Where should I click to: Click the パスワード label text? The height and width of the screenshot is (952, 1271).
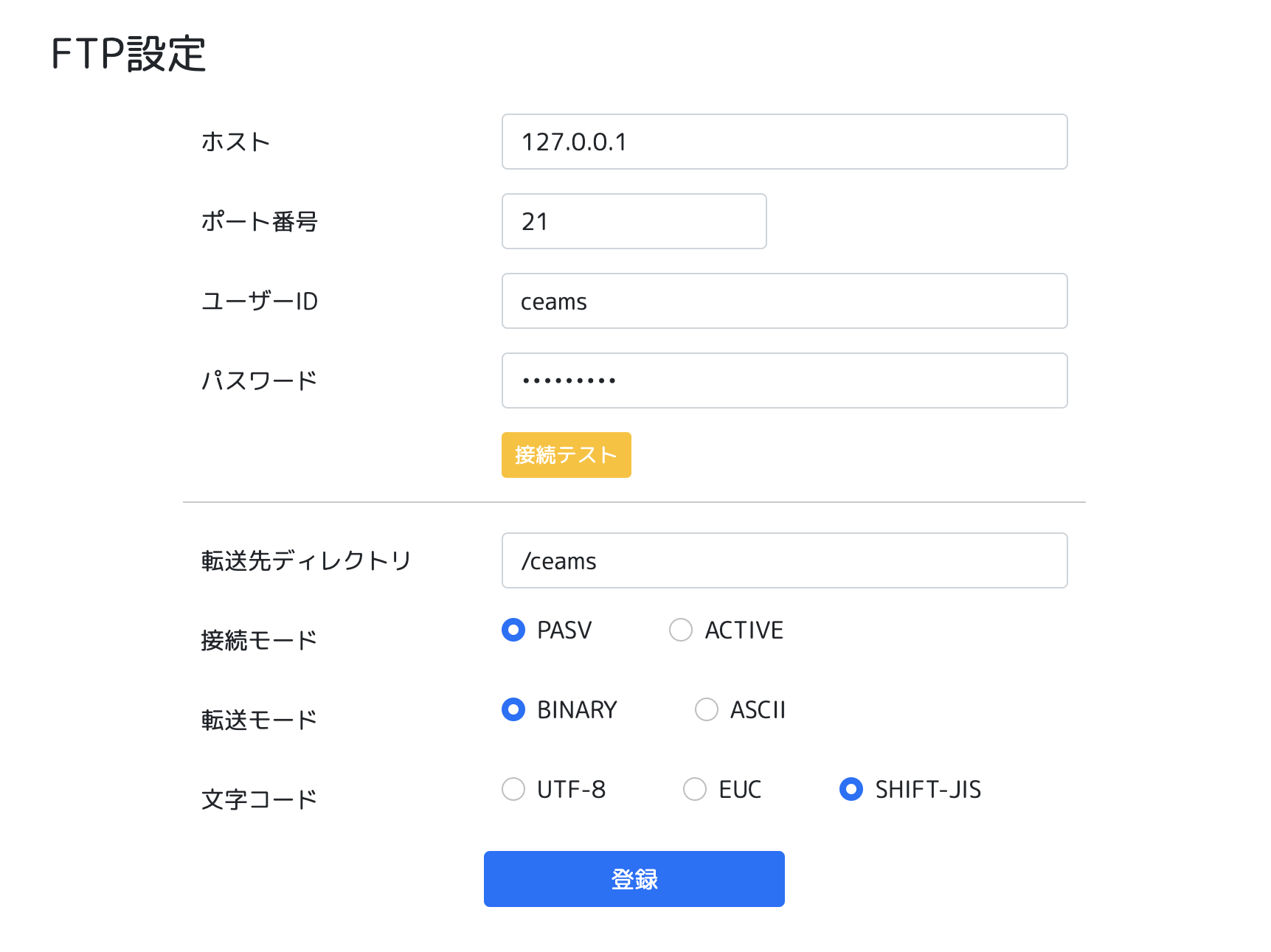[259, 381]
